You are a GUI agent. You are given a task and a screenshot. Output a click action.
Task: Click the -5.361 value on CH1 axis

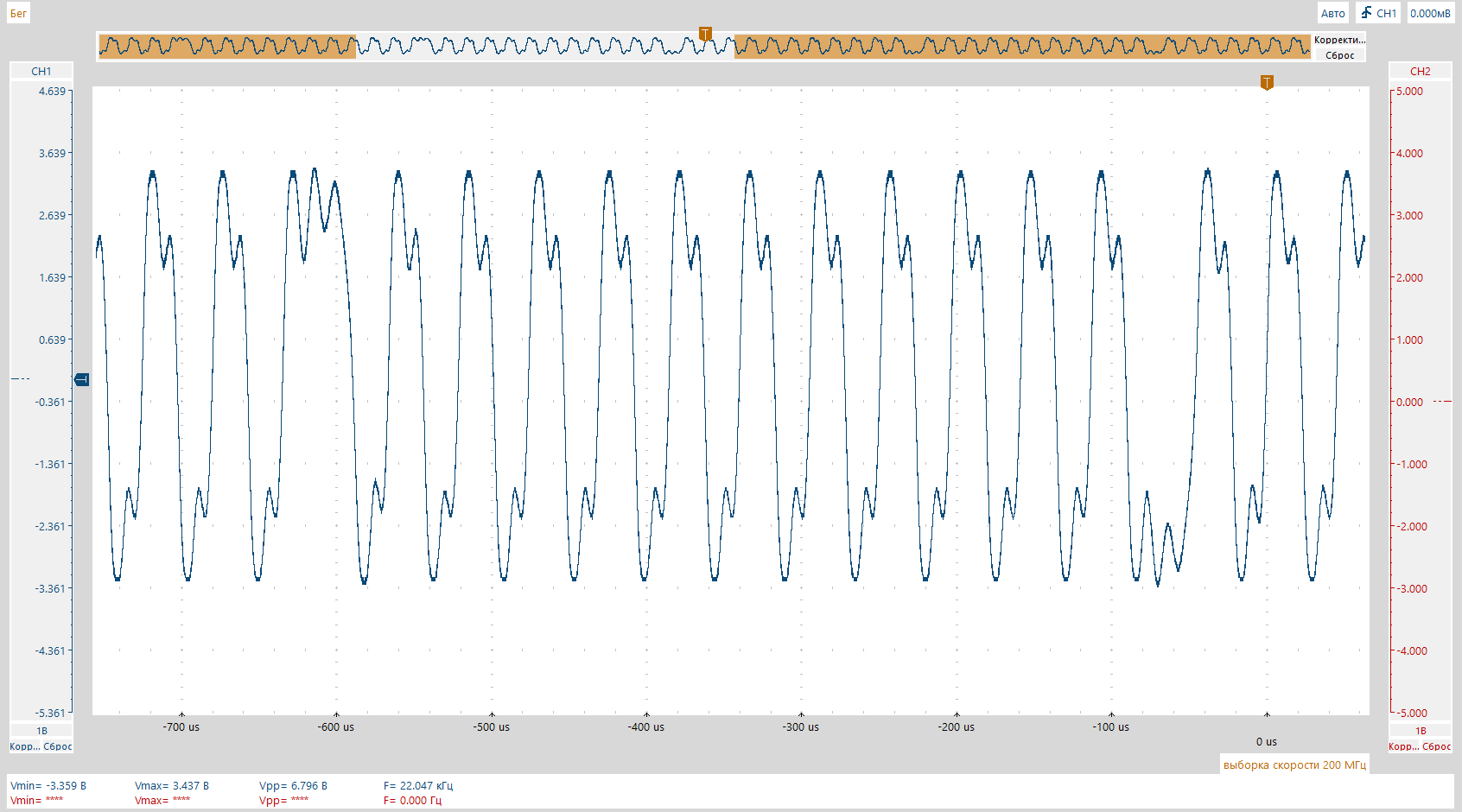point(50,713)
